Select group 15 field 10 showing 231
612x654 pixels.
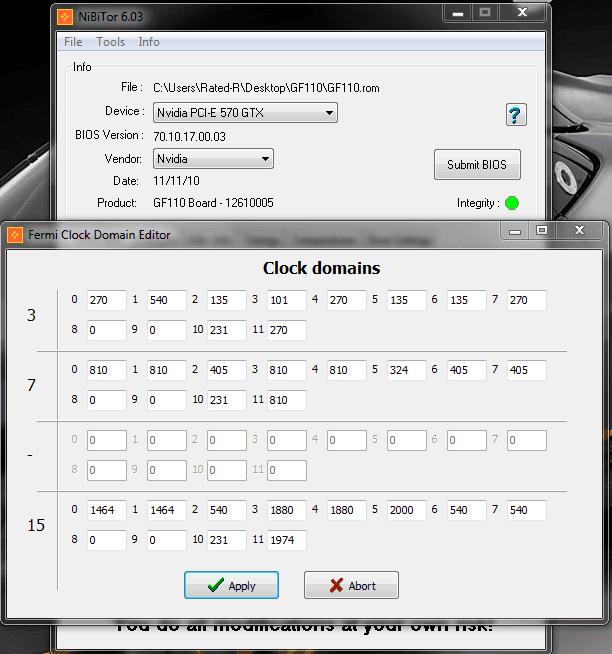coord(227,540)
